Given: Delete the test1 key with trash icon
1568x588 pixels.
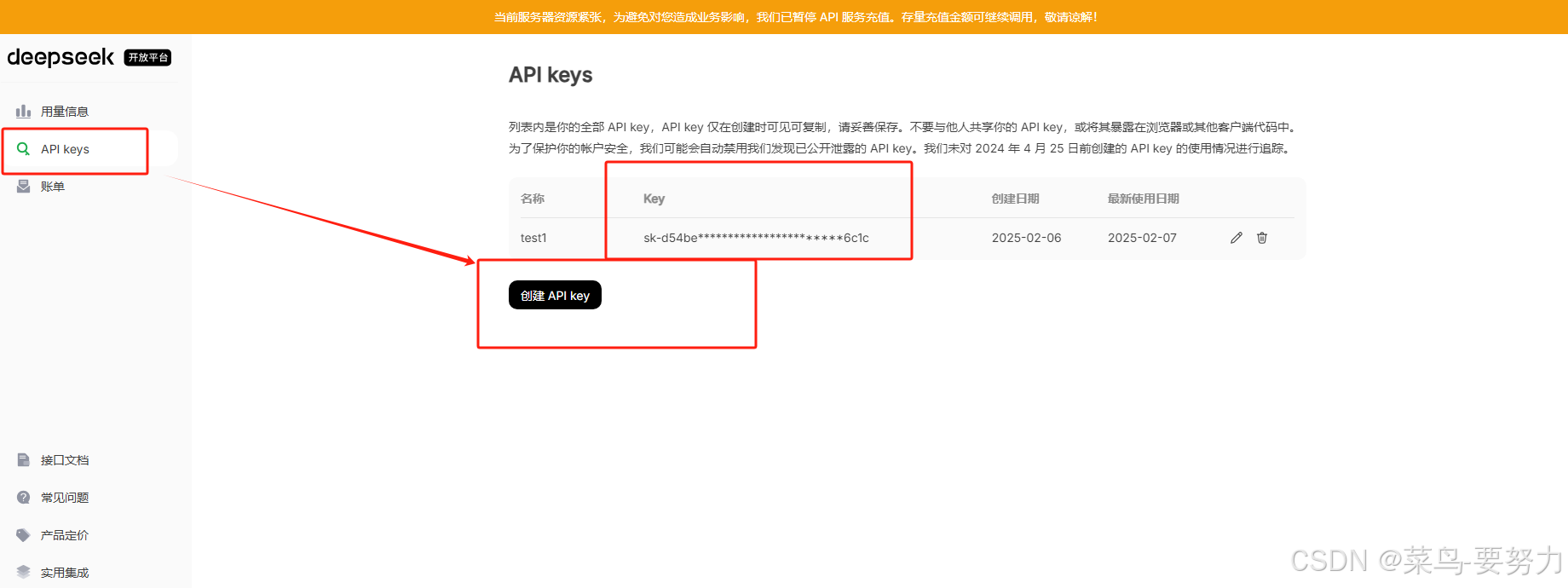Looking at the screenshot, I should click(1262, 238).
